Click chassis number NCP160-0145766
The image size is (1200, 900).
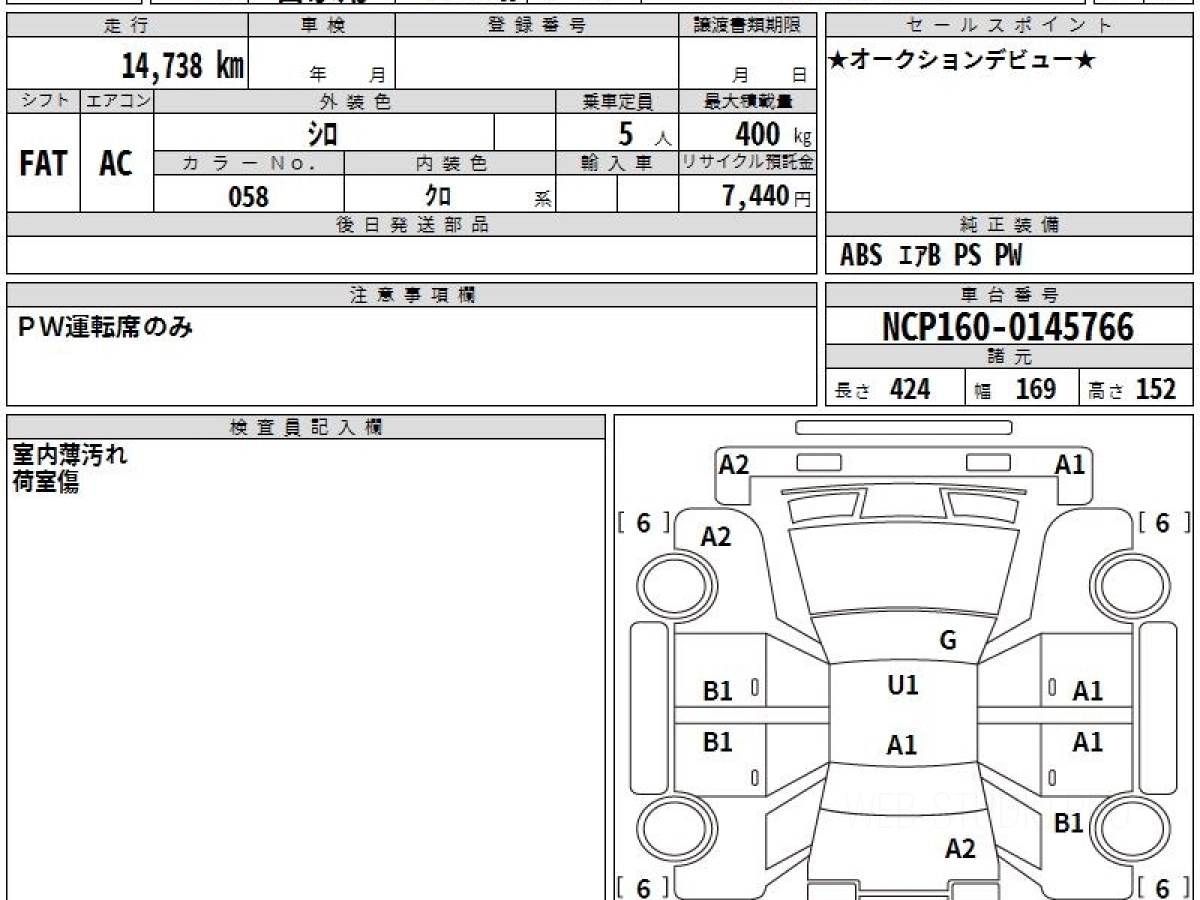coord(1008,327)
